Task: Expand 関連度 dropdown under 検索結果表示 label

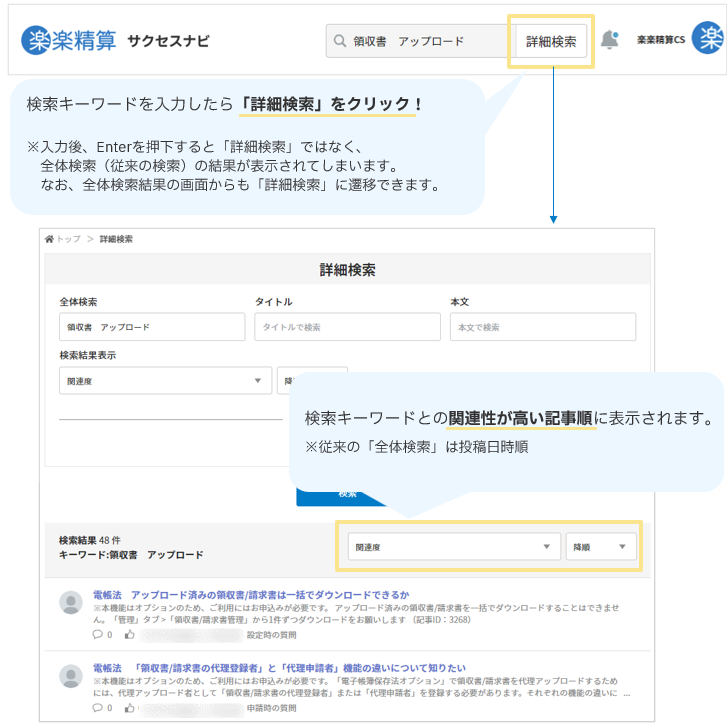Action: pos(165,381)
